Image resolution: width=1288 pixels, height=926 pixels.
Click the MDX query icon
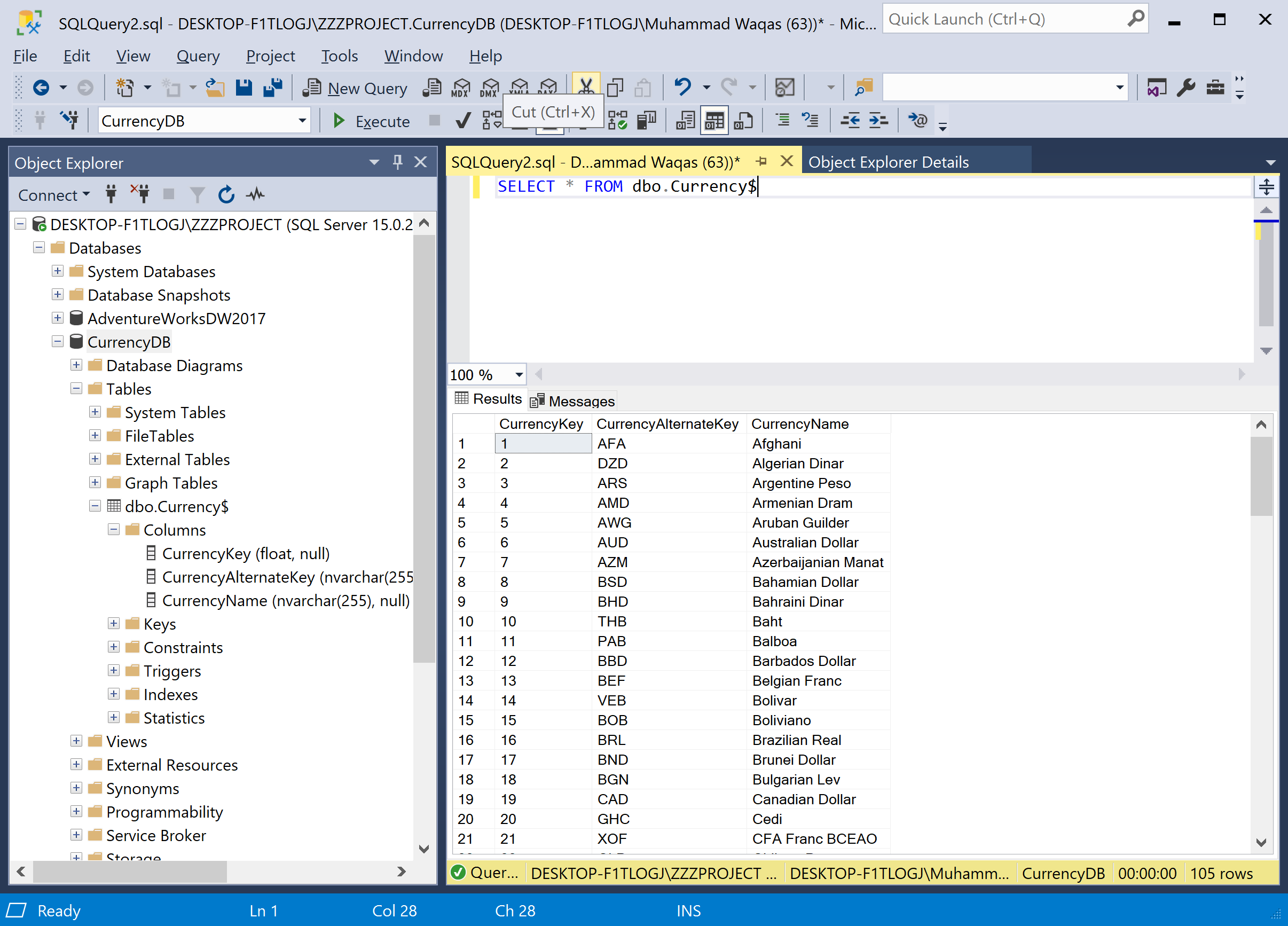pyautogui.click(x=460, y=88)
